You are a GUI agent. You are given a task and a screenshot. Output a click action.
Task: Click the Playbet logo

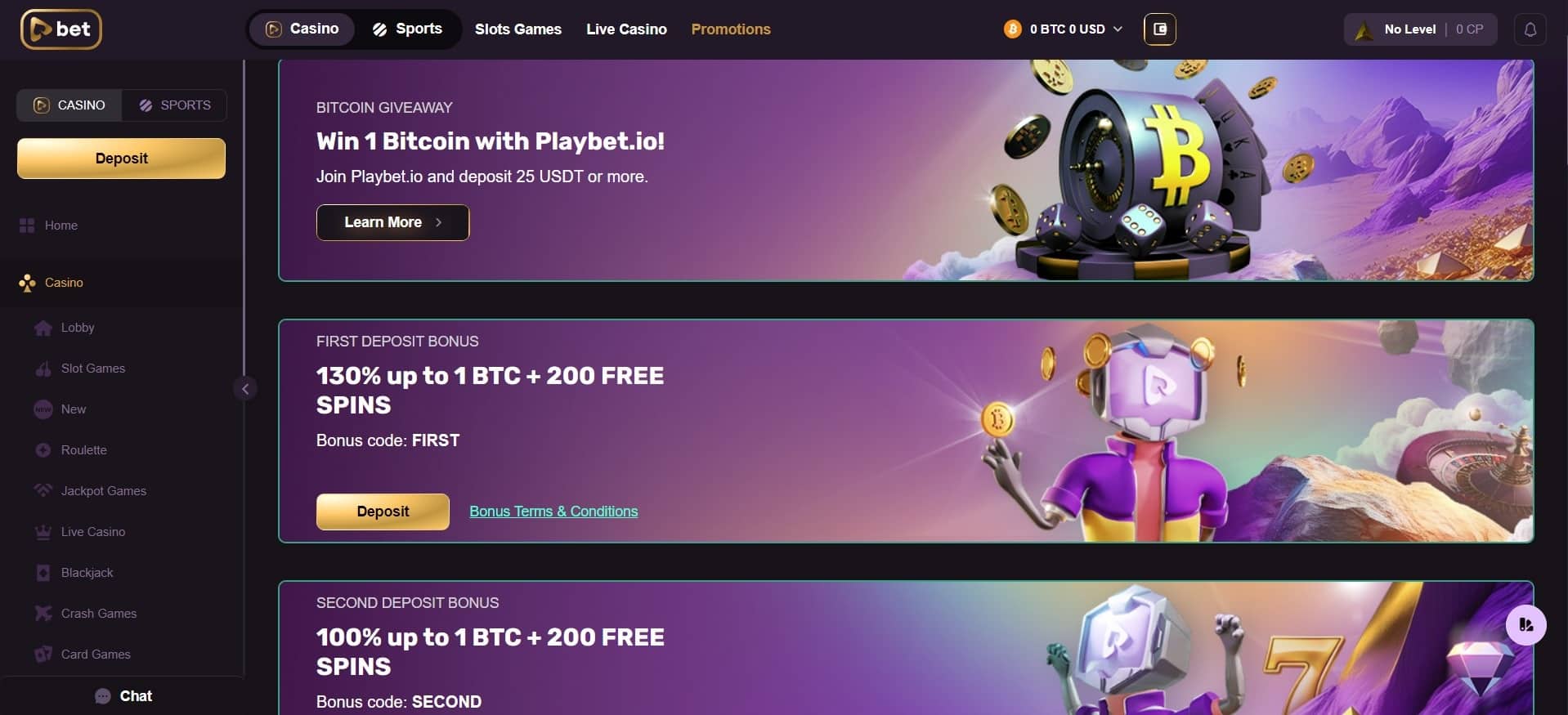61,29
